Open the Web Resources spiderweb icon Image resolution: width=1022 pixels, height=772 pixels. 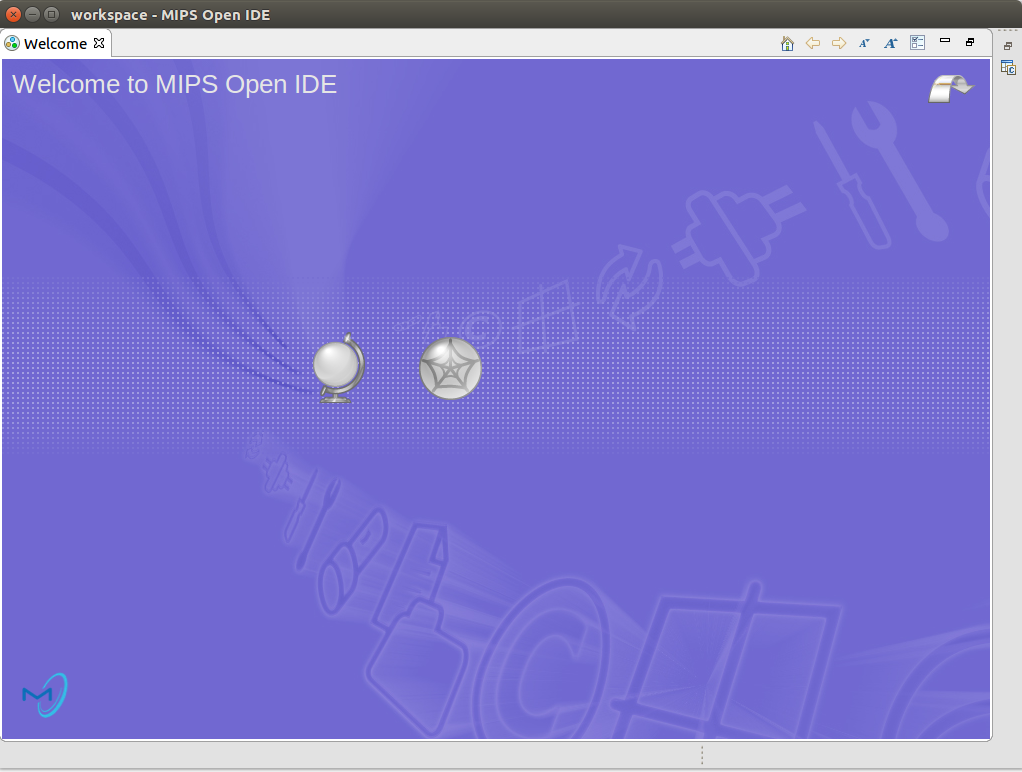click(x=450, y=368)
